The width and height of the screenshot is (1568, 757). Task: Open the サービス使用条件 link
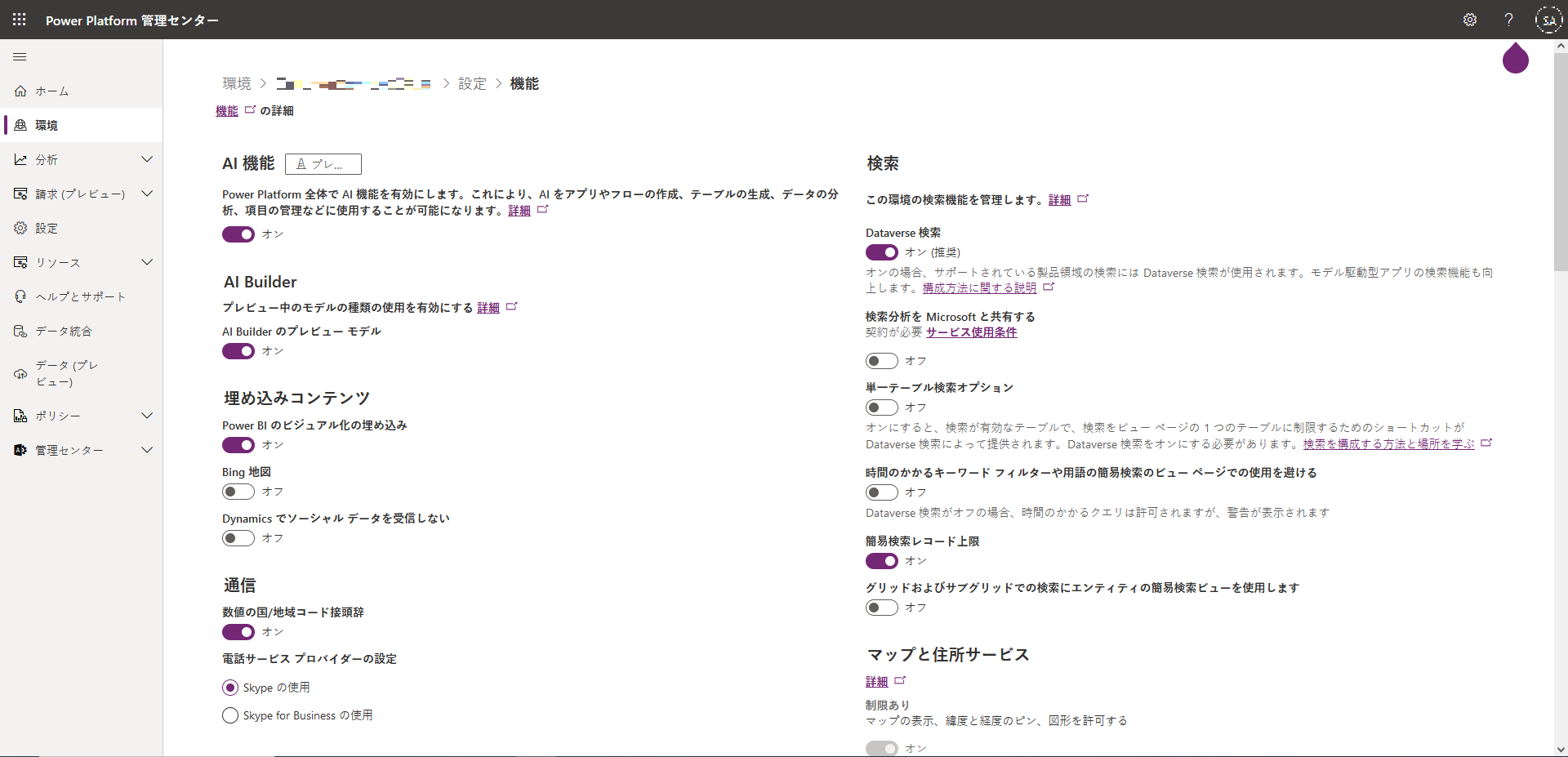(972, 332)
